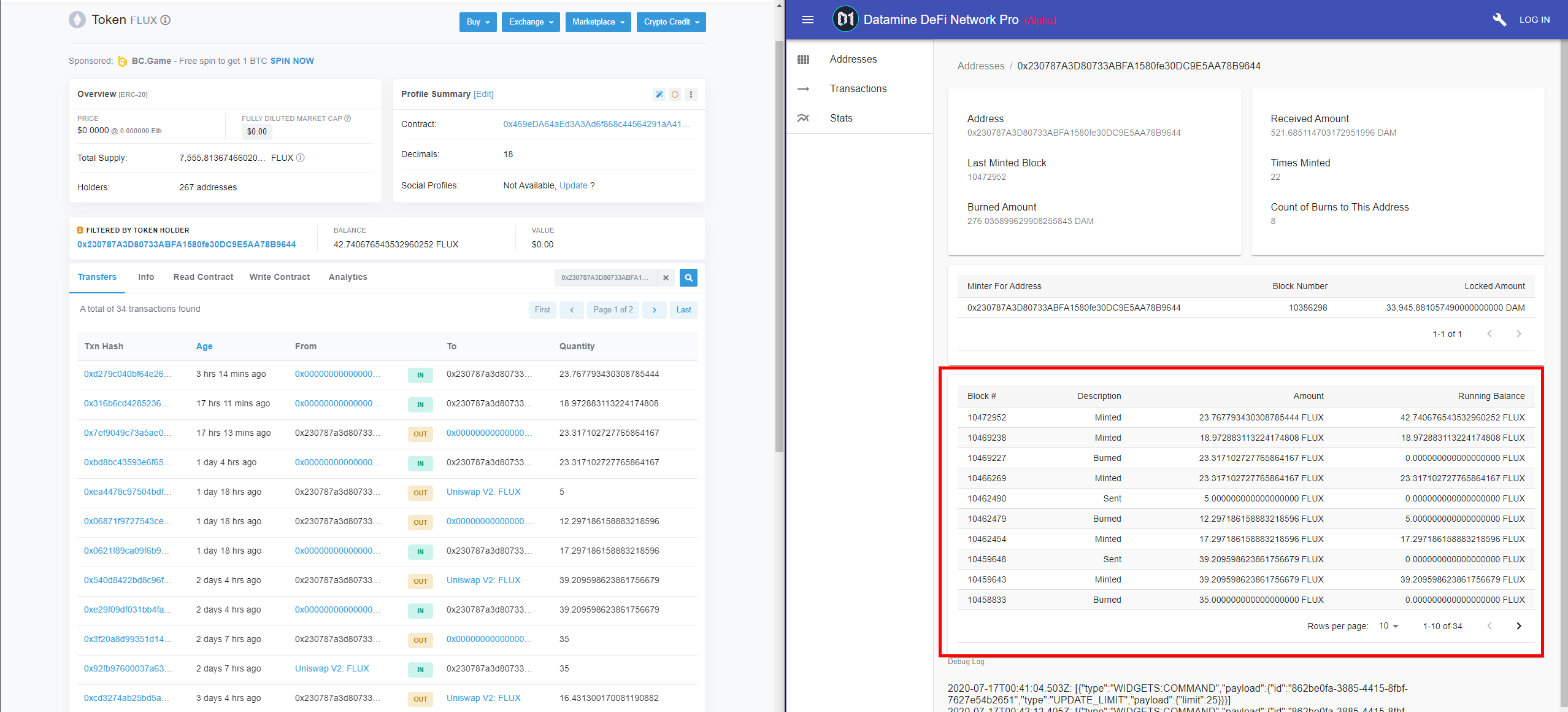Select block 10472952 row in balance table
The width and height of the screenshot is (1568, 712).
point(1245,417)
